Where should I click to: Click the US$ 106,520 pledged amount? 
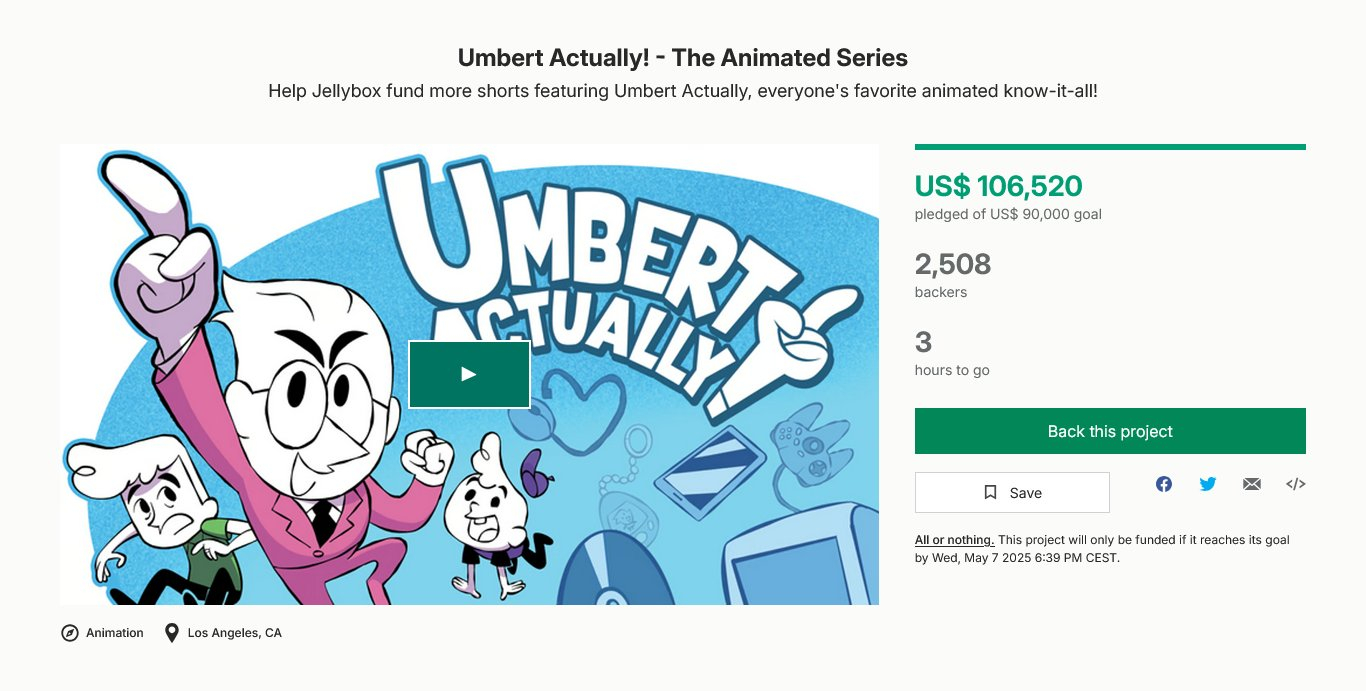pyautogui.click(x=998, y=186)
